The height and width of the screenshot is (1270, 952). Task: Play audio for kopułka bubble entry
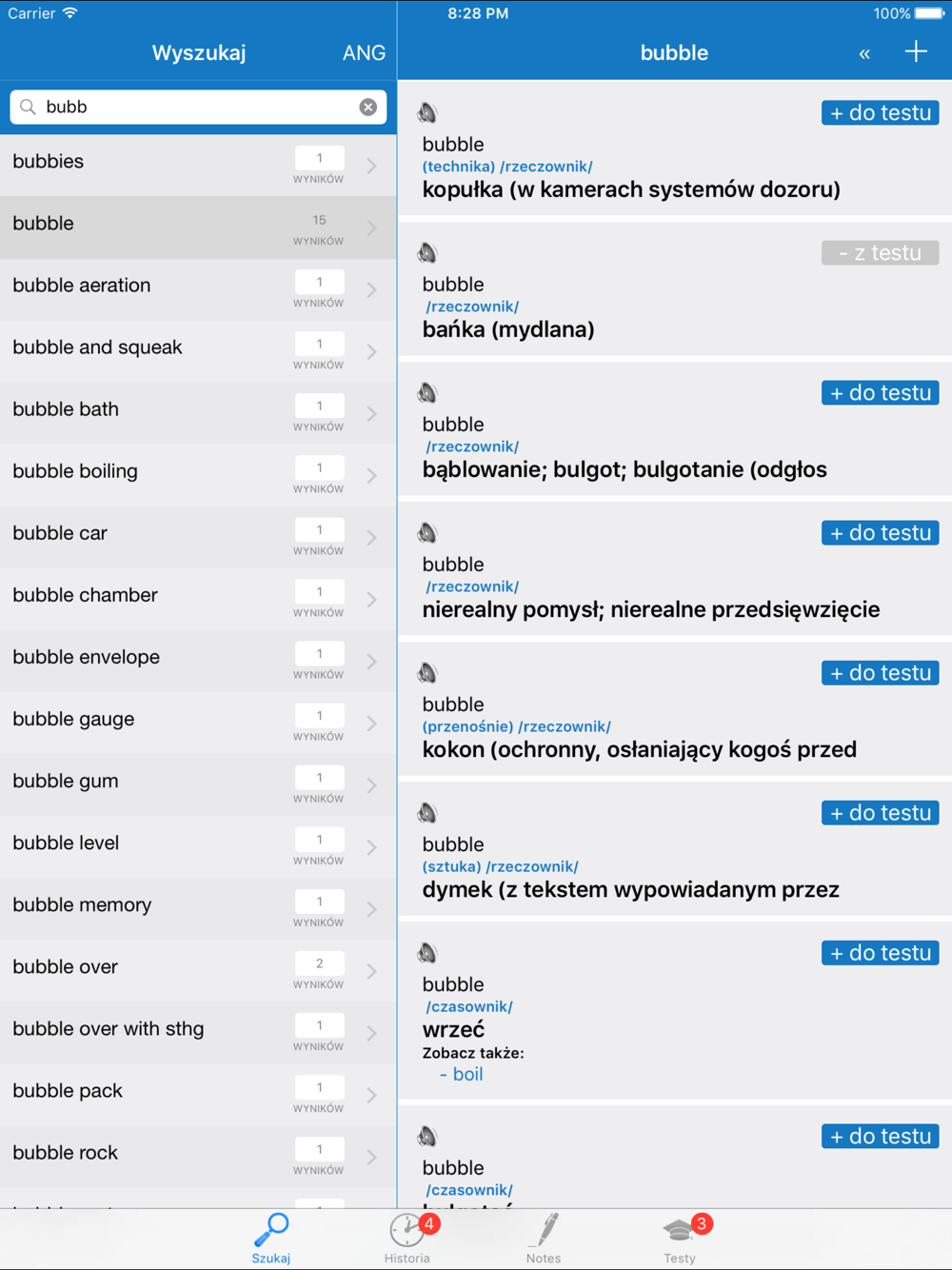pos(427,113)
